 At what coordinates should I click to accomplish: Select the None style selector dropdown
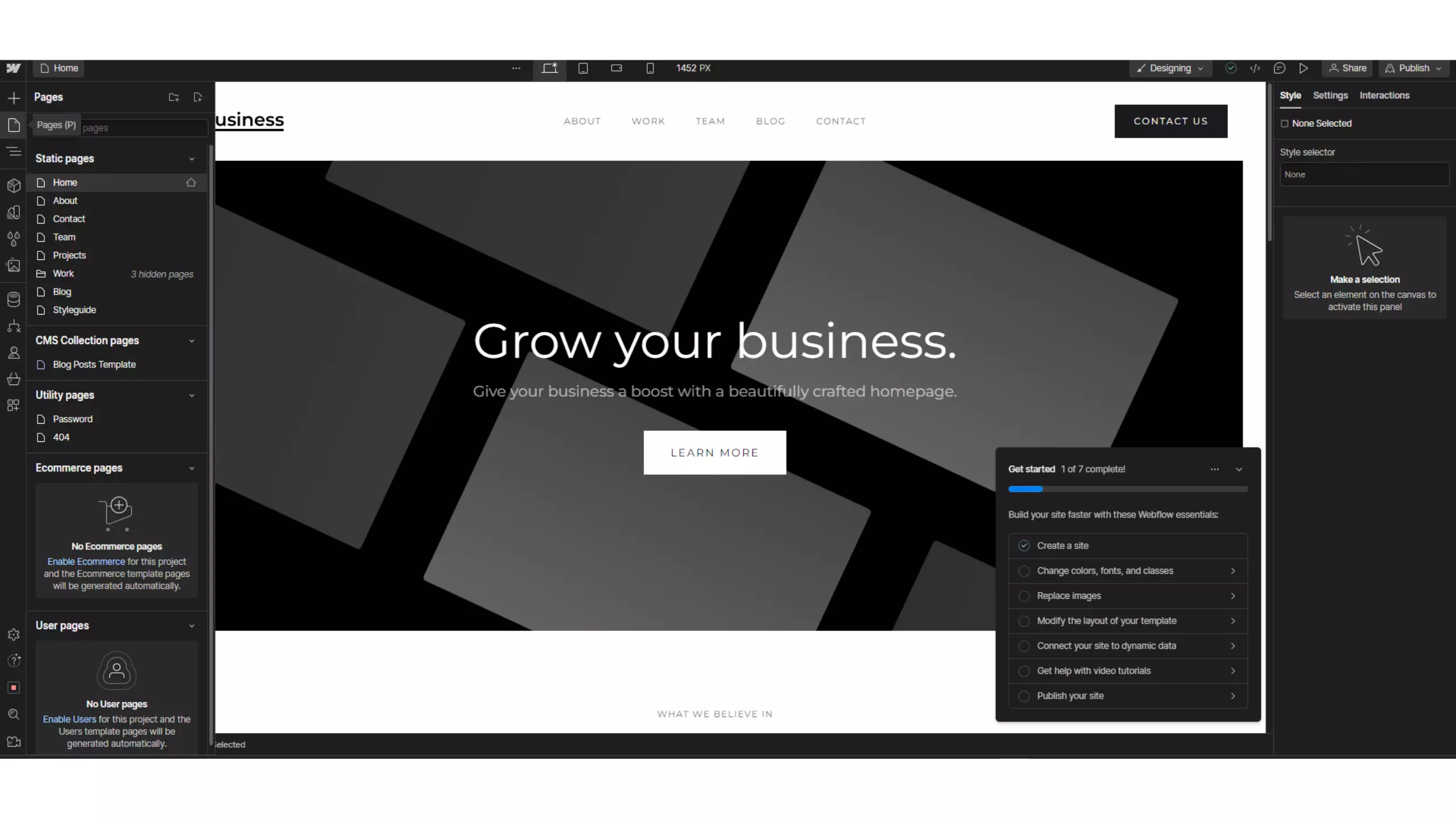1363,174
